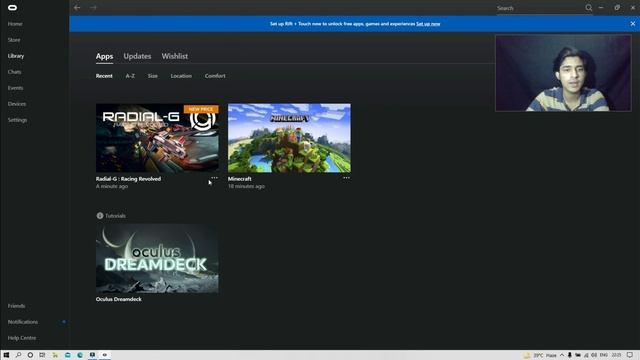This screenshot has width=640, height=360.
Task: Open the Store in the sidebar
Action: click(x=14, y=40)
